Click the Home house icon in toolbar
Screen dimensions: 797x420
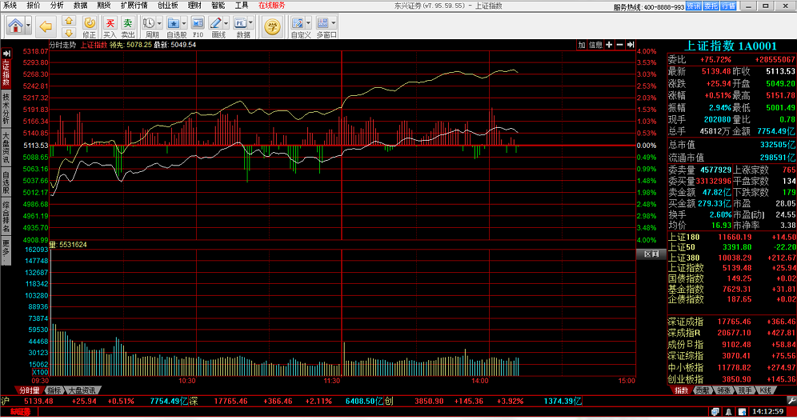(15, 25)
